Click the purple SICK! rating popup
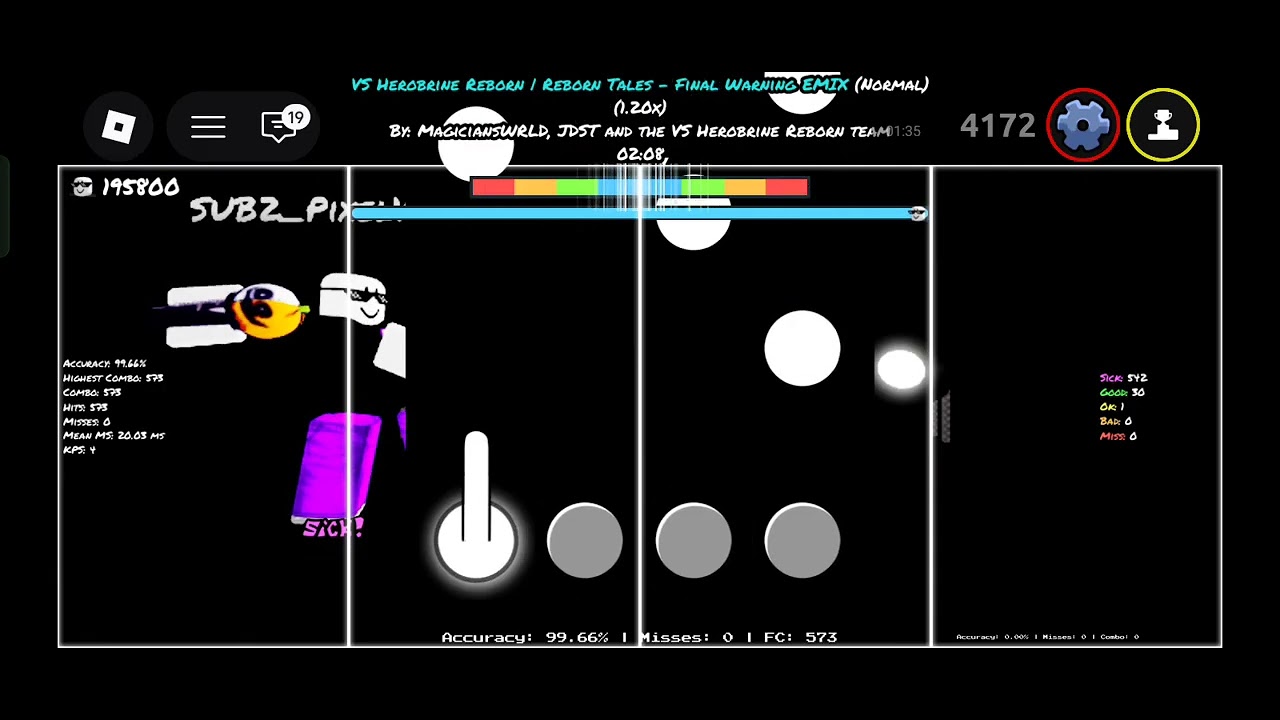The image size is (1280, 720). click(333, 529)
